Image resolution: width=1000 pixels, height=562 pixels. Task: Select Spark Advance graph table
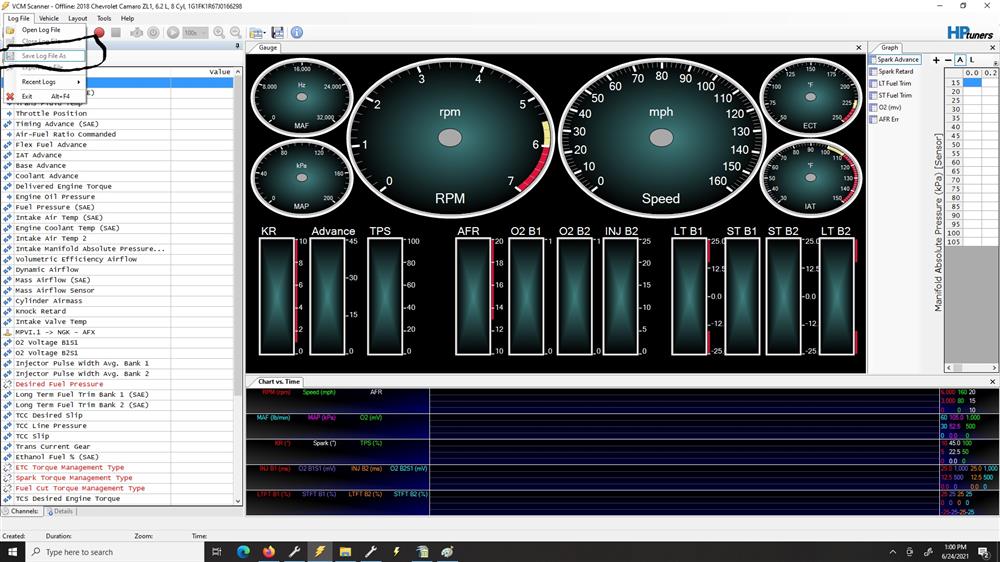coord(897,59)
